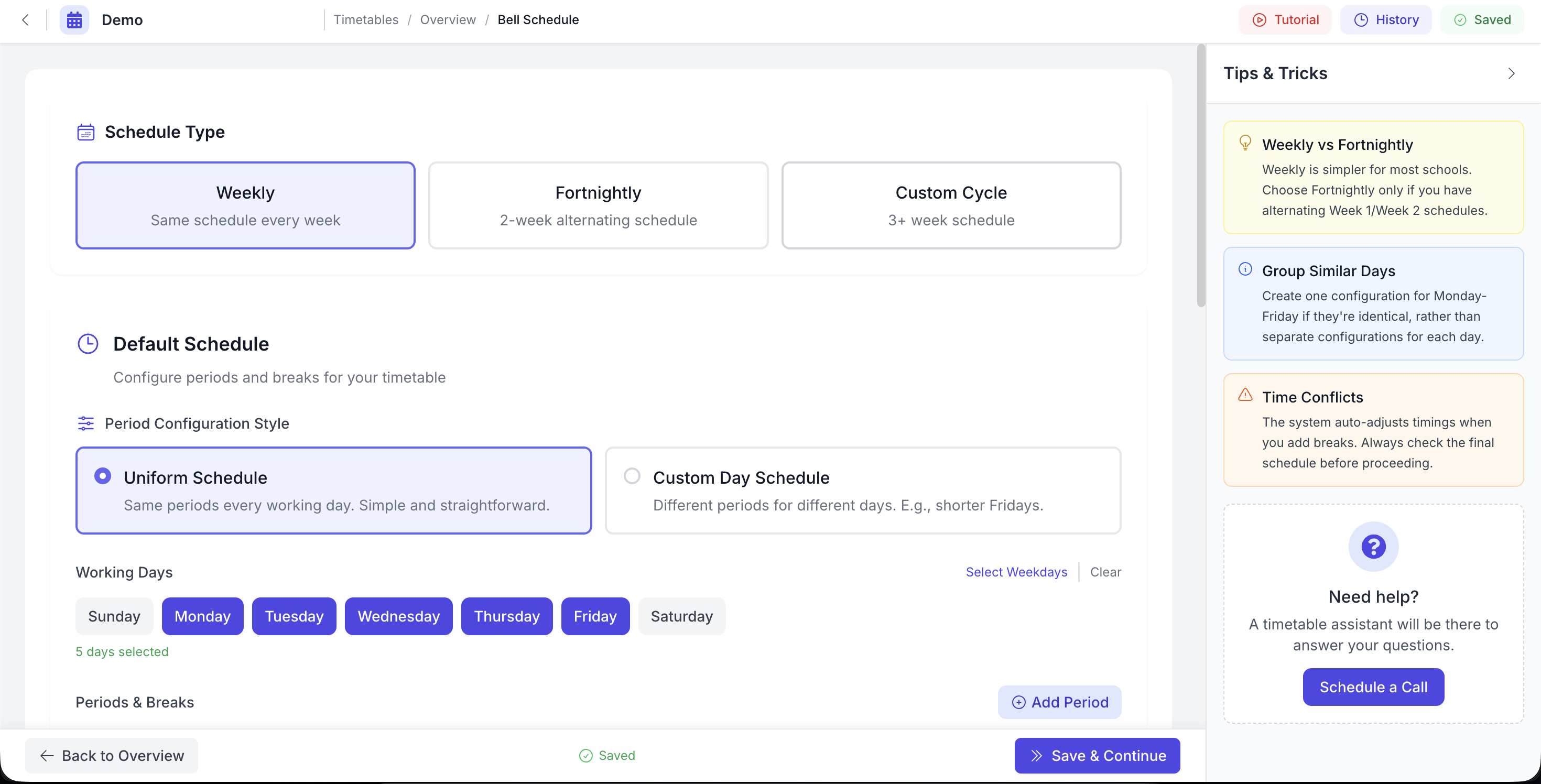
Task: Choose the Fortnightly schedule type
Action: (598, 205)
